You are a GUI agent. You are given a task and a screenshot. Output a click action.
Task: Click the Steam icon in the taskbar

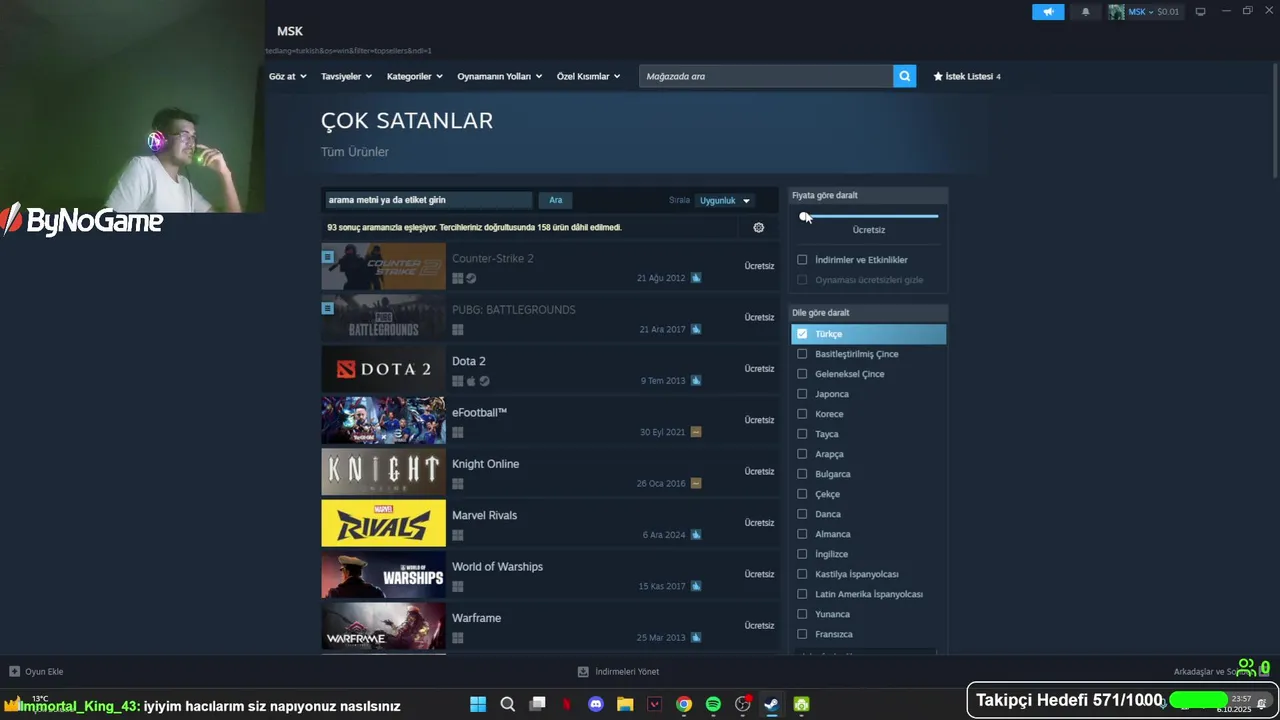coord(772,704)
